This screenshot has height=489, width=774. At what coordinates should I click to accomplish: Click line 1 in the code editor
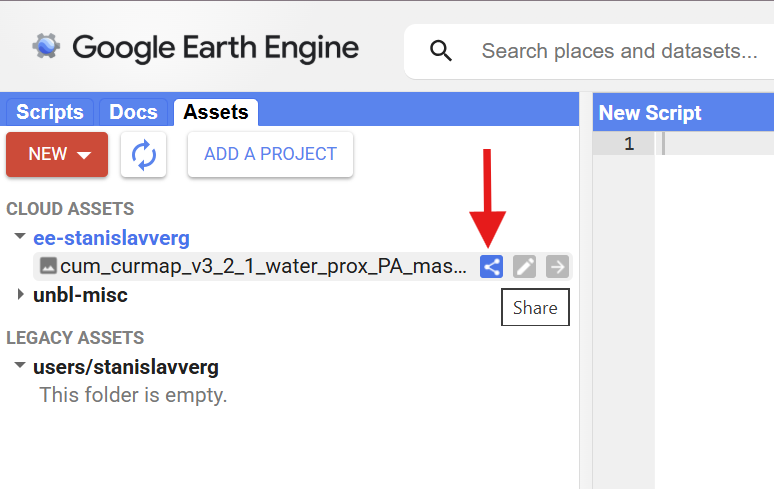pos(715,144)
